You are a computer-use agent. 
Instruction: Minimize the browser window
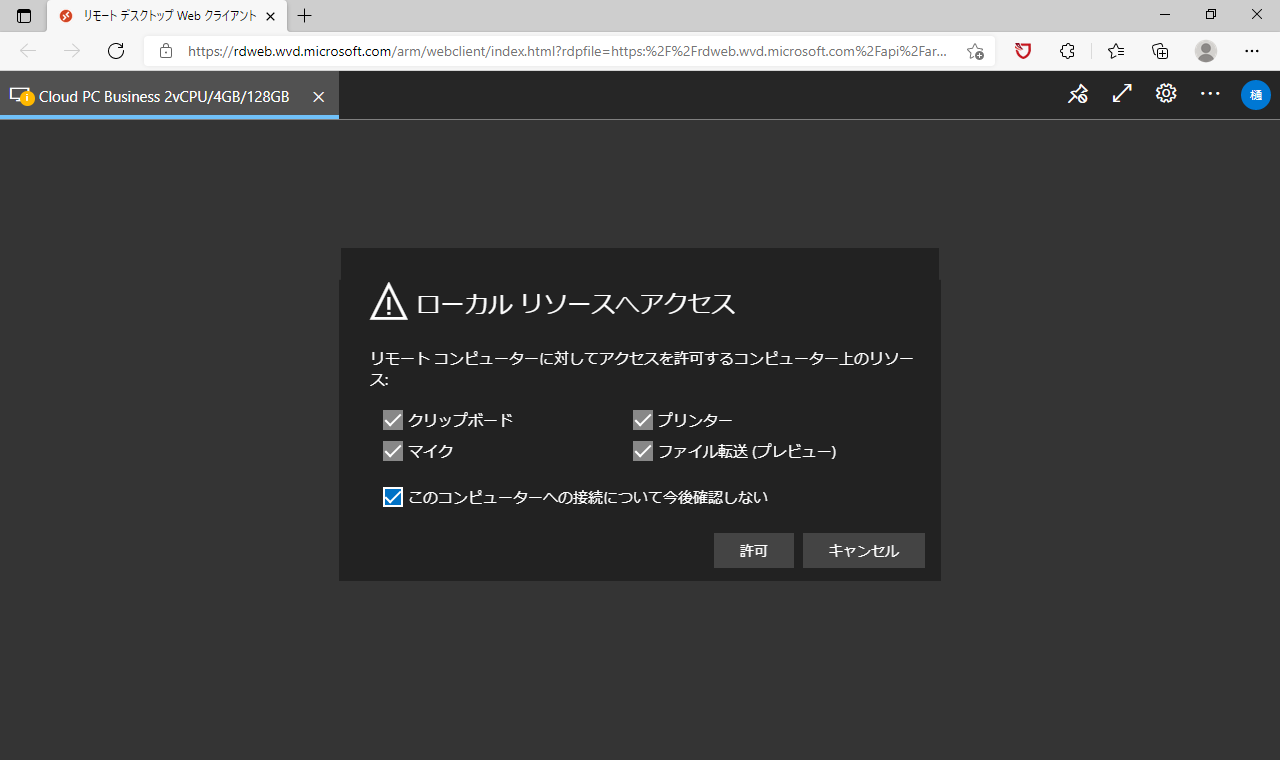tap(1164, 15)
